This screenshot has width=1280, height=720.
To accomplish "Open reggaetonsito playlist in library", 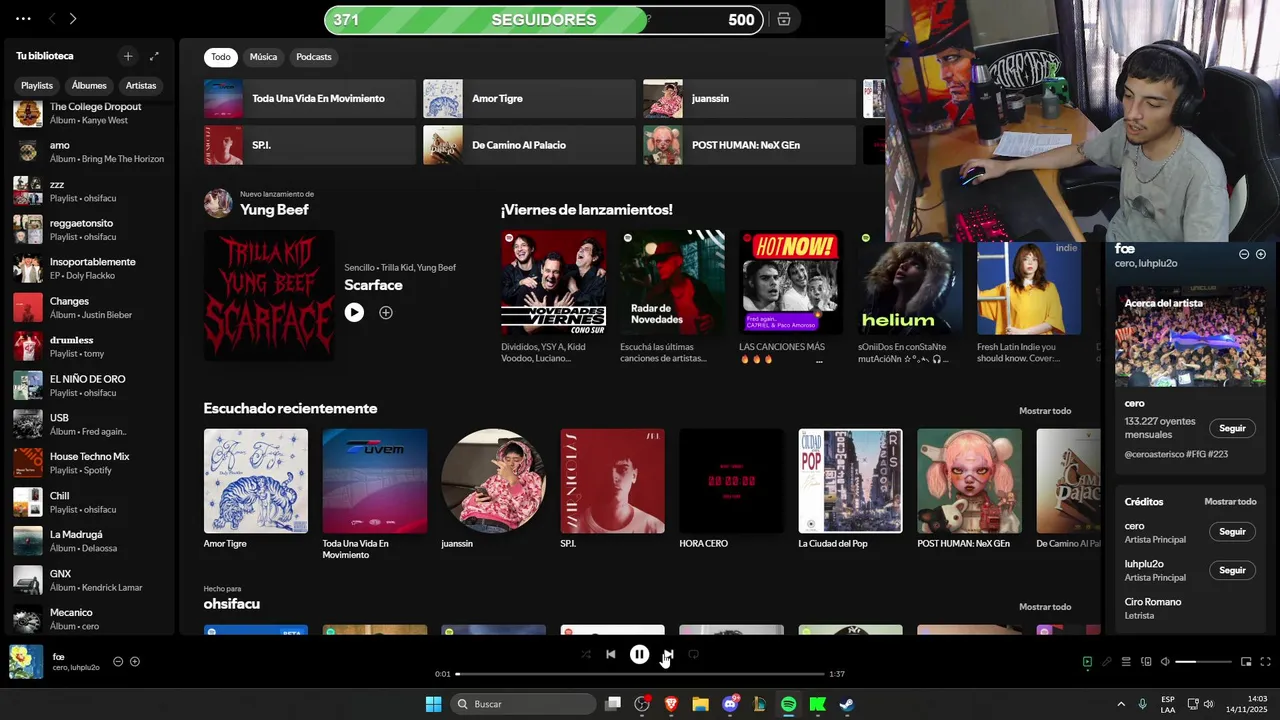I will [89, 230].
